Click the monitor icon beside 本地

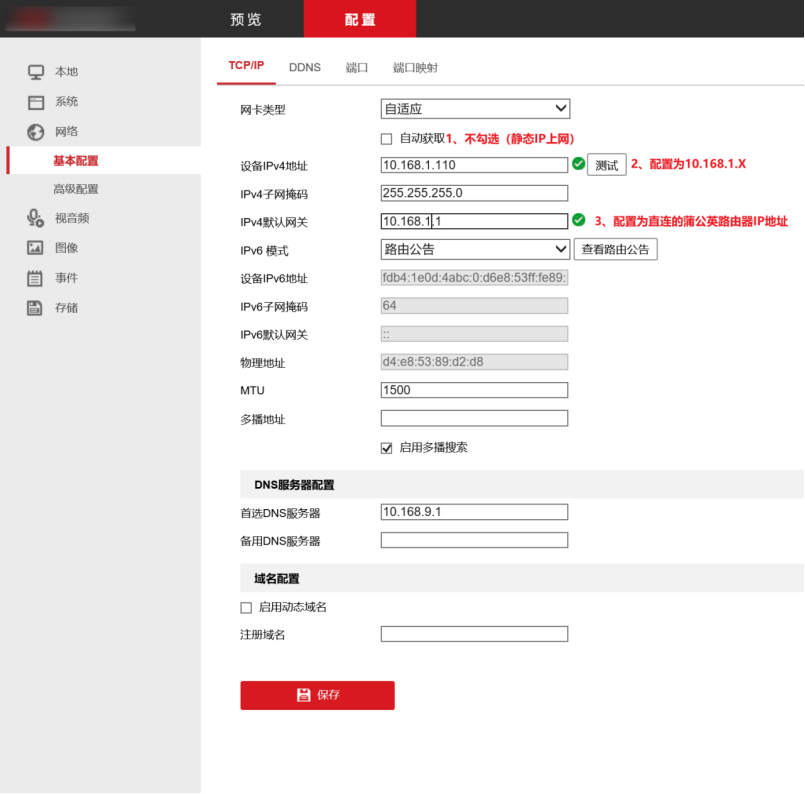[36, 72]
